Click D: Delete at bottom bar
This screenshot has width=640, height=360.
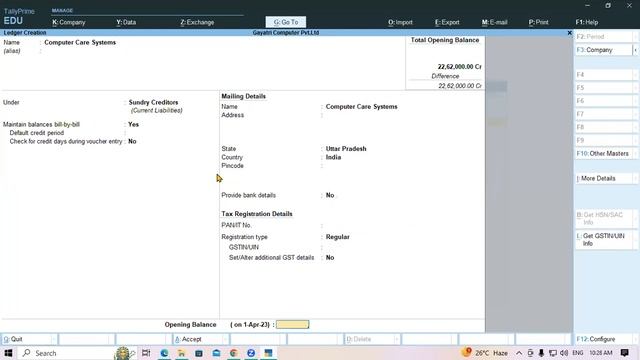coord(371,339)
